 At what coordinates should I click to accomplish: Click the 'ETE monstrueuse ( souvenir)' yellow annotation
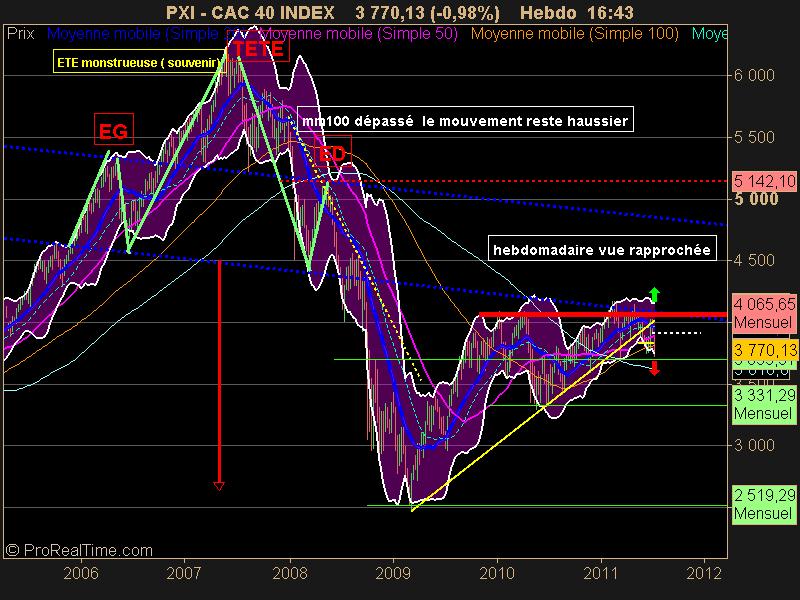[139, 62]
